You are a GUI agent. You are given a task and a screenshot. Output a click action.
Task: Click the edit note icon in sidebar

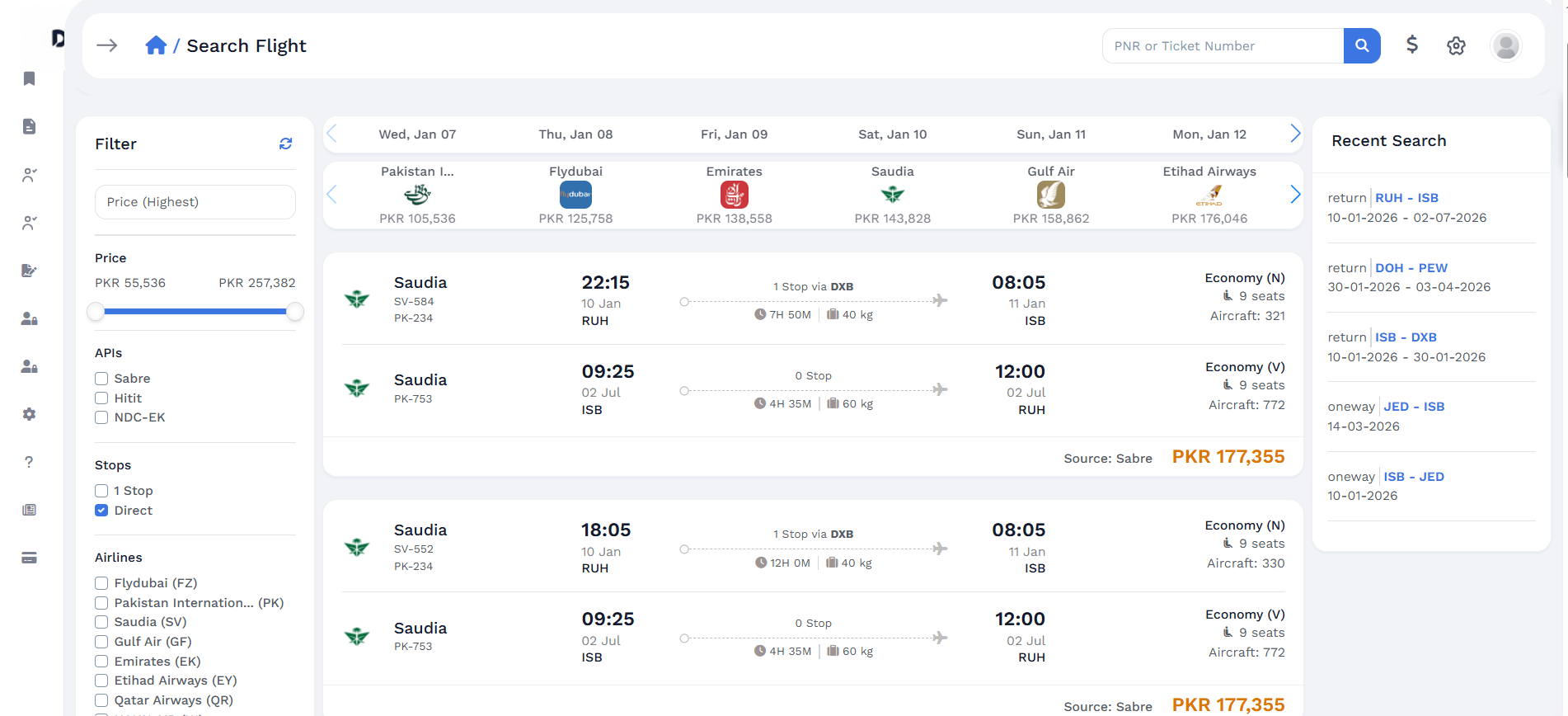click(x=30, y=271)
